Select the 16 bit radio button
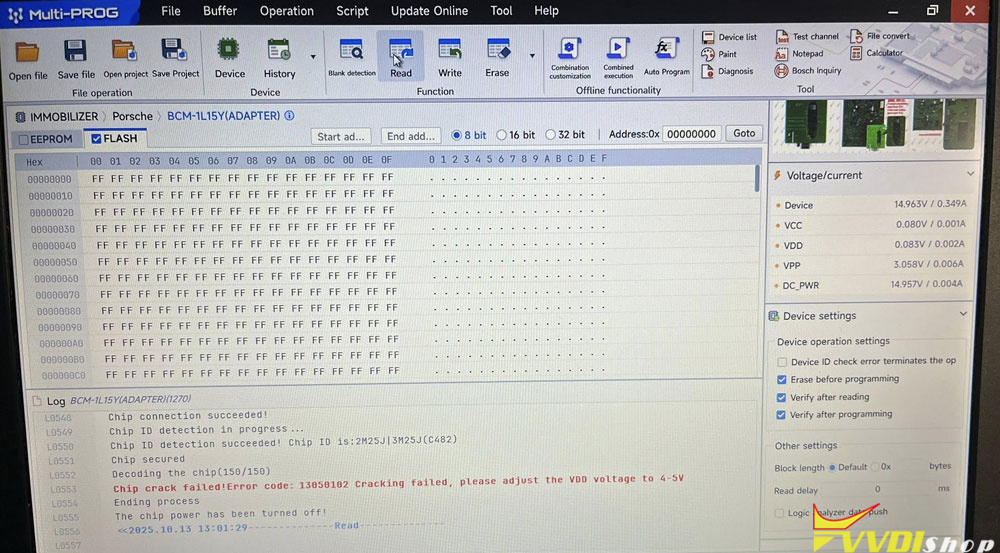The image size is (1000, 553). point(502,135)
